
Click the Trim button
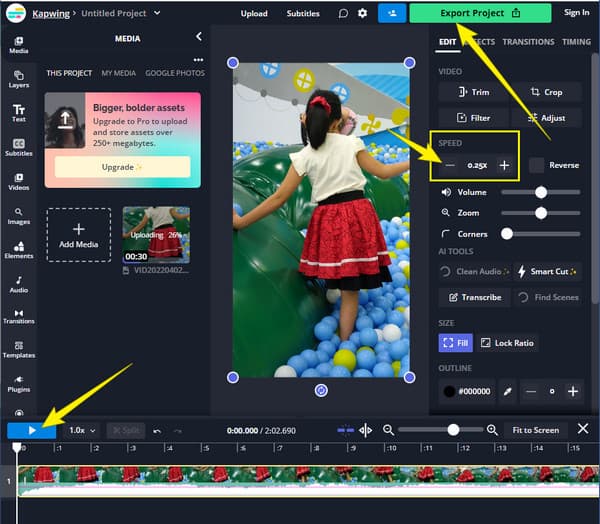coord(473,92)
